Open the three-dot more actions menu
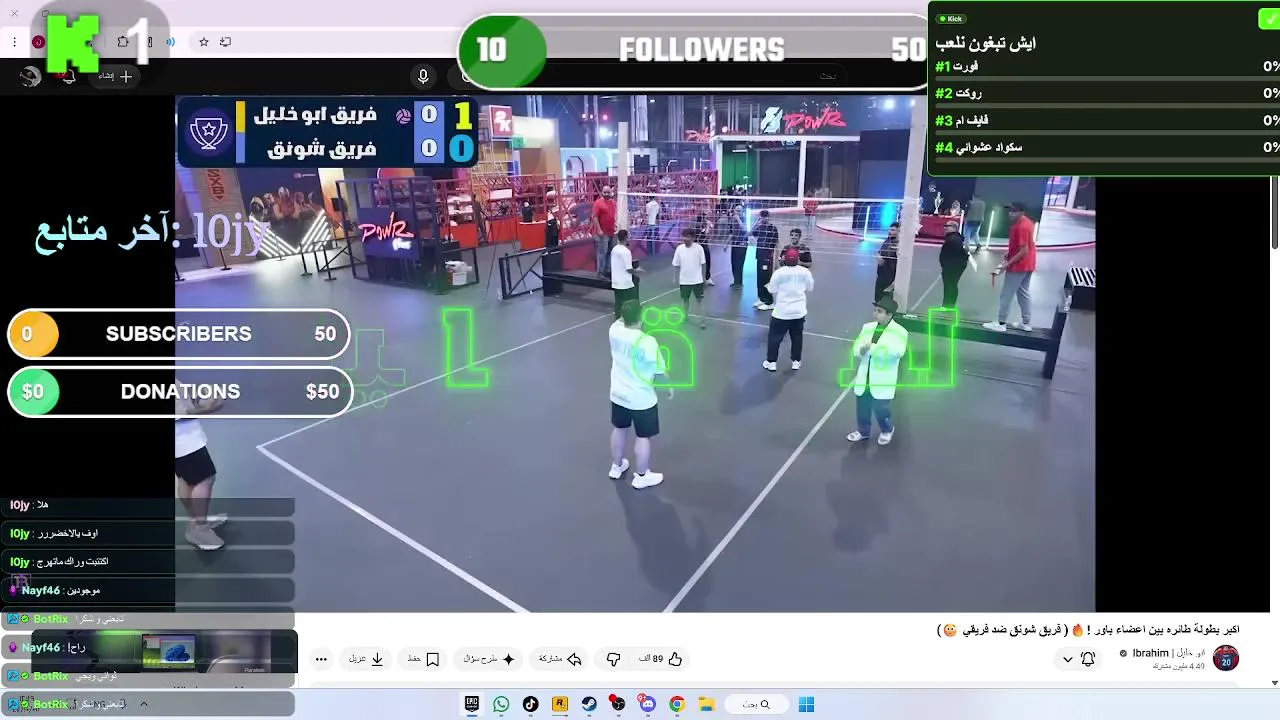Image resolution: width=1280 pixels, height=720 pixels. tap(321, 659)
